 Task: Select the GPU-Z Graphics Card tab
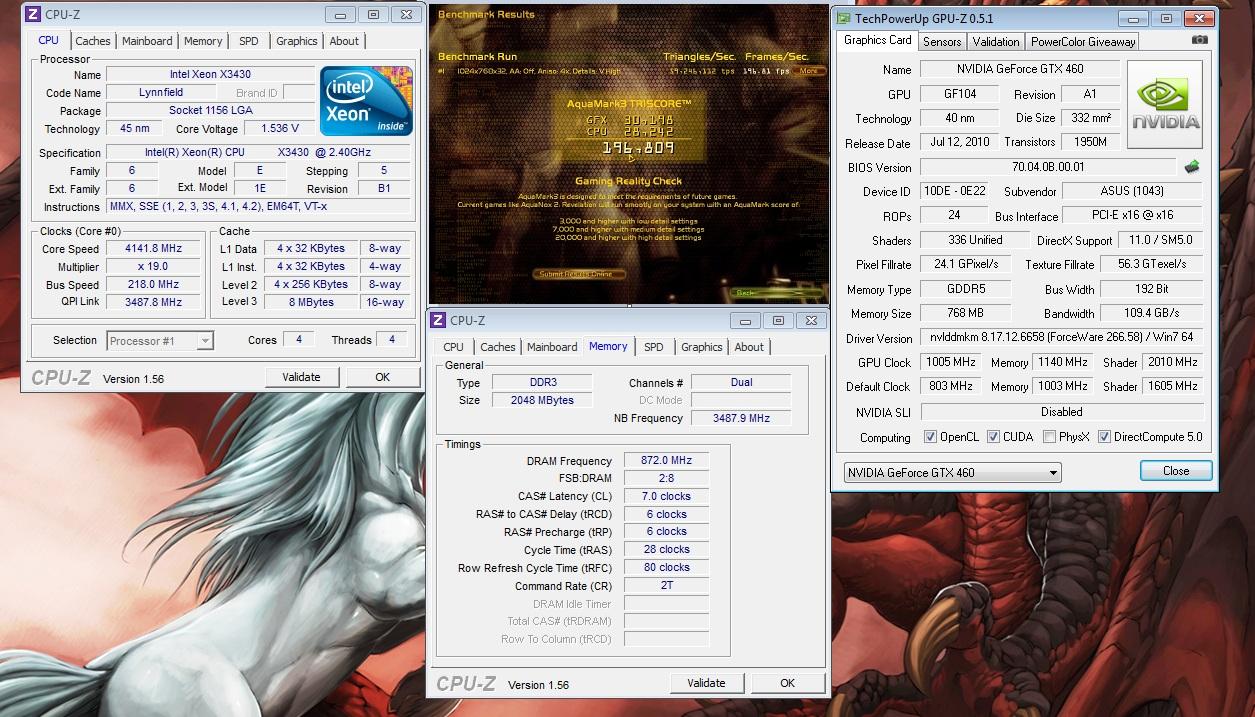pos(877,40)
